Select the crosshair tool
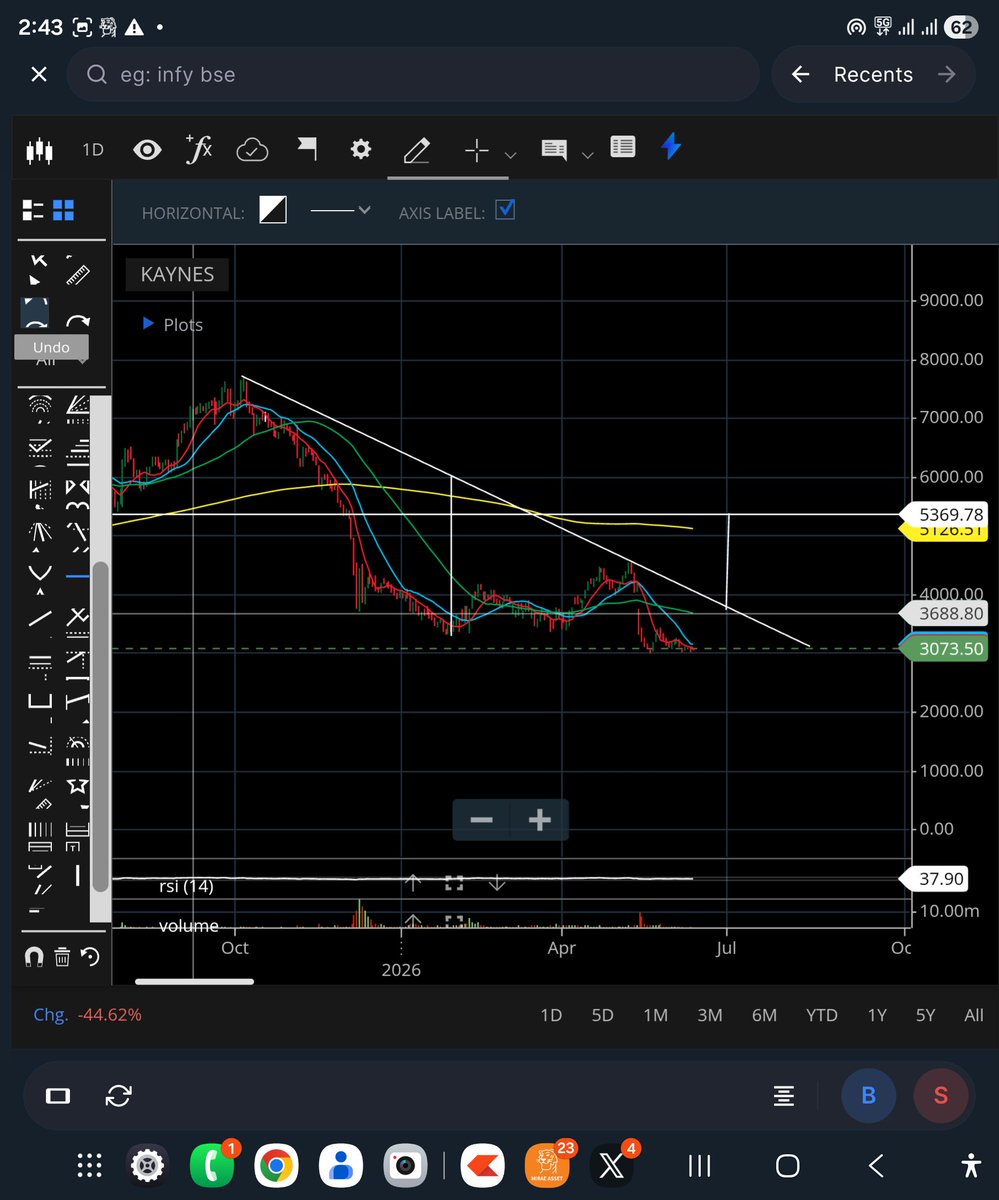The image size is (999, 1200). [477, 150]
